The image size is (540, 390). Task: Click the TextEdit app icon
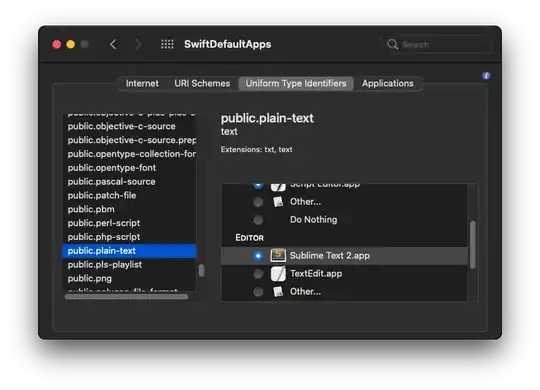click(x=278, y=274)
